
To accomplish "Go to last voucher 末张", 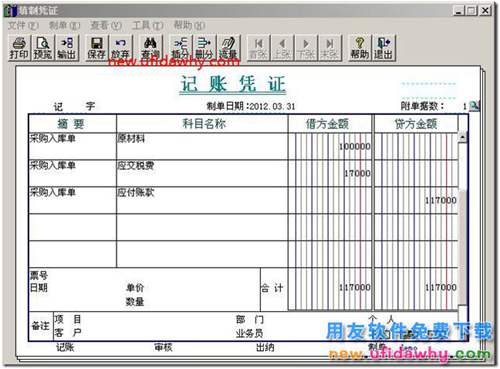I will click(x=330, y=48).
